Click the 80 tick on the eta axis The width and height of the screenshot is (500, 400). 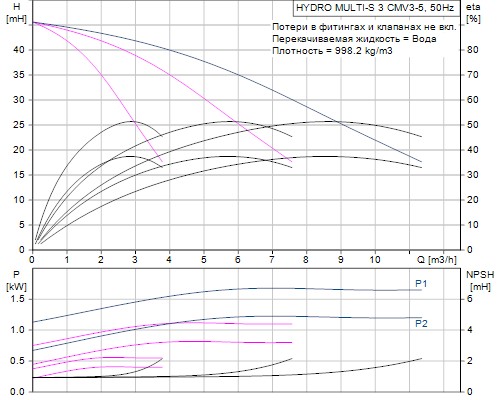point(472,50)
